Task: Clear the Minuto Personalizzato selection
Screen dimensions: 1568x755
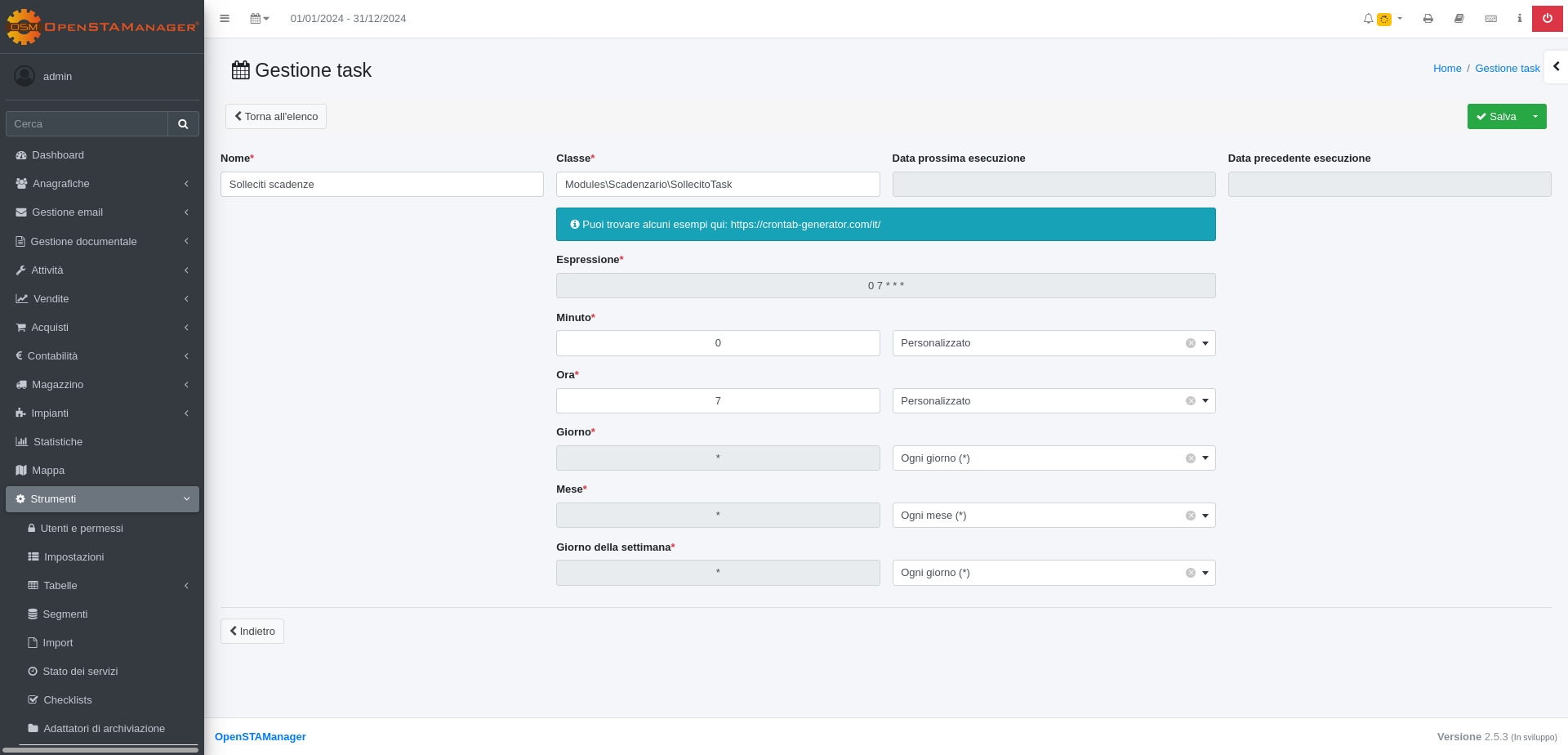Action: coord(1190,343)
